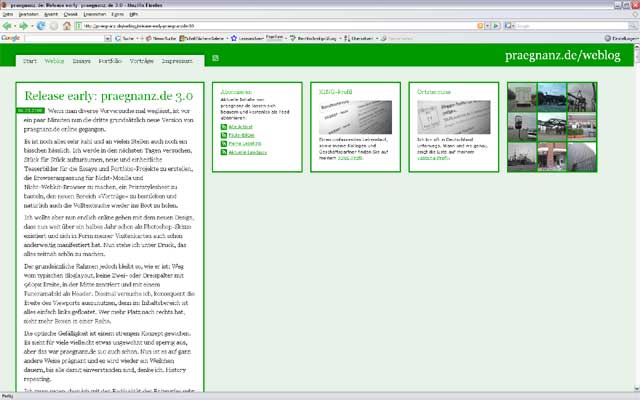Open bottom-right photo in the photo grid
This screenshot has width=640, height=400.
pyautogui.click(x=582, y=157)
